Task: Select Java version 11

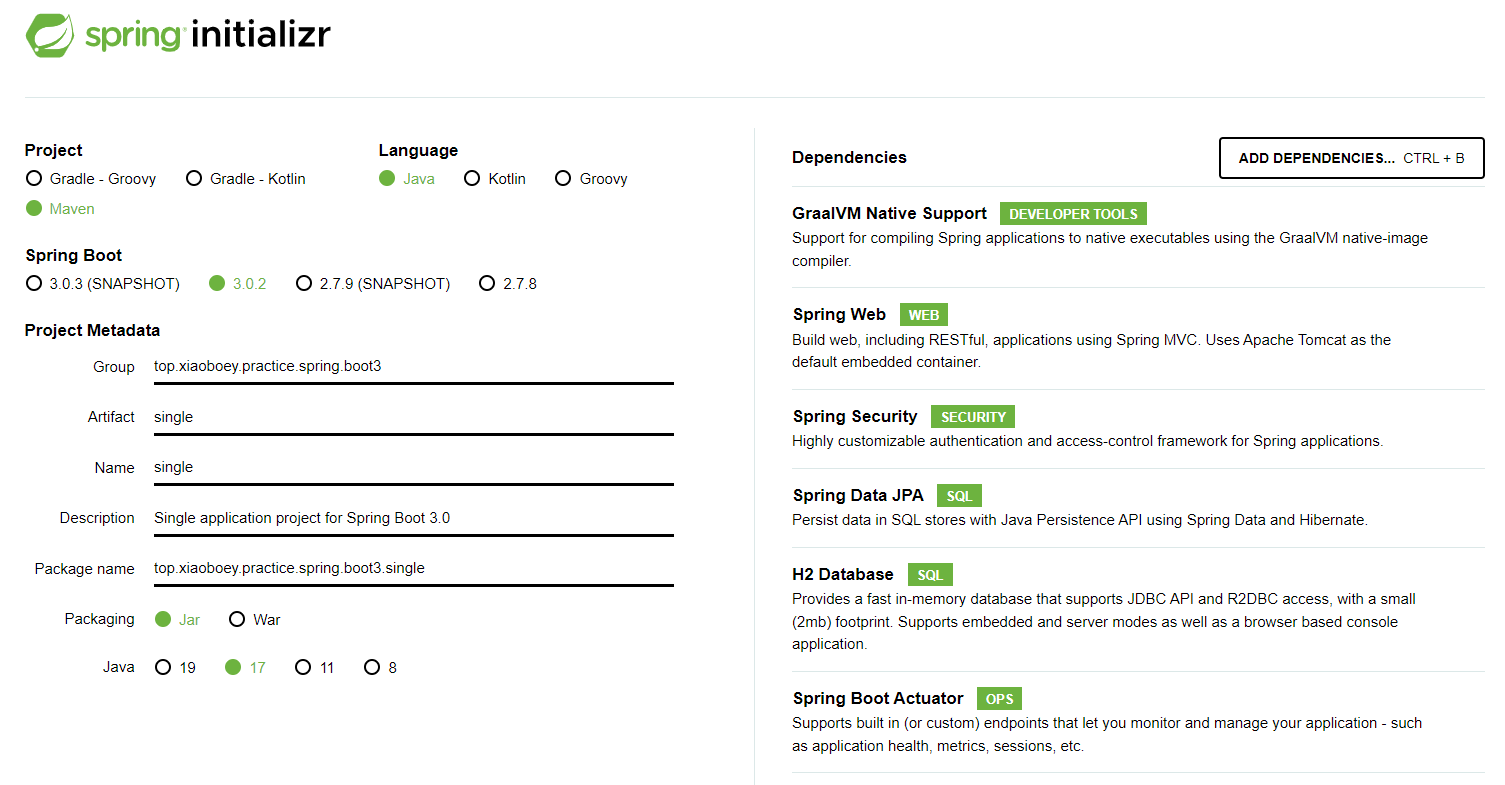Action: (x=303, y=668)
